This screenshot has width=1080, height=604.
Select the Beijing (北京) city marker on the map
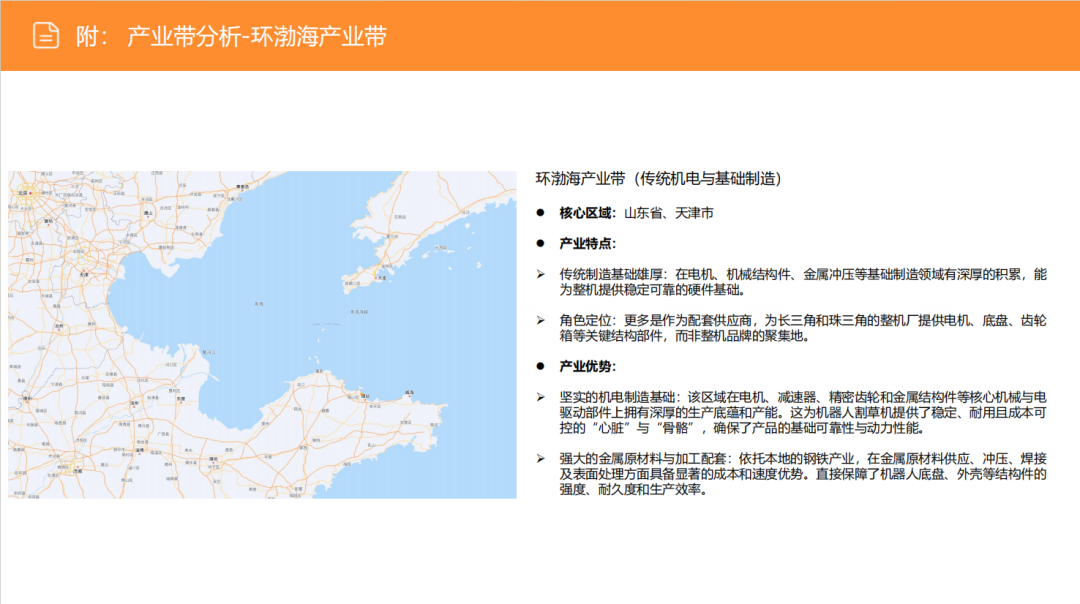click(x=27, y=194)
